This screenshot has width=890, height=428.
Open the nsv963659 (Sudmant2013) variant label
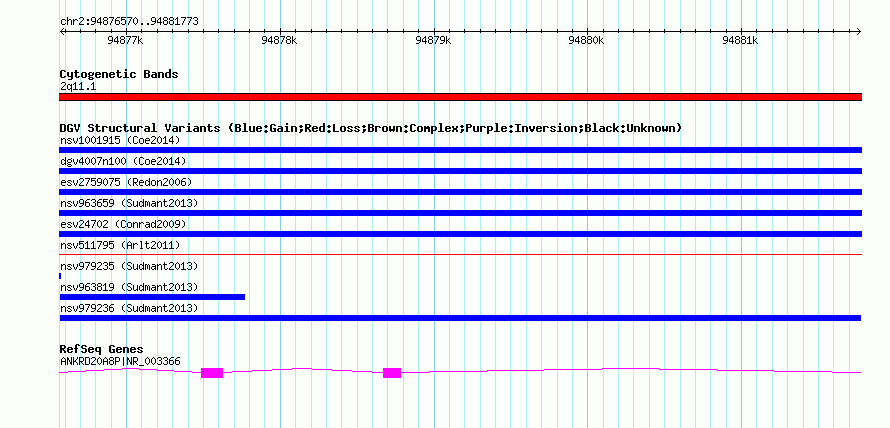(129, 203)
